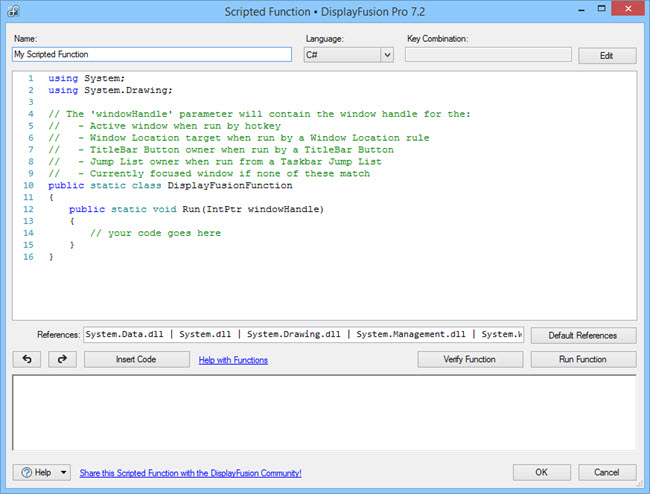Image resolution: width=650 pixels, height=494 pixels.
Task: Click the Verify Function button
Action: 470,359
